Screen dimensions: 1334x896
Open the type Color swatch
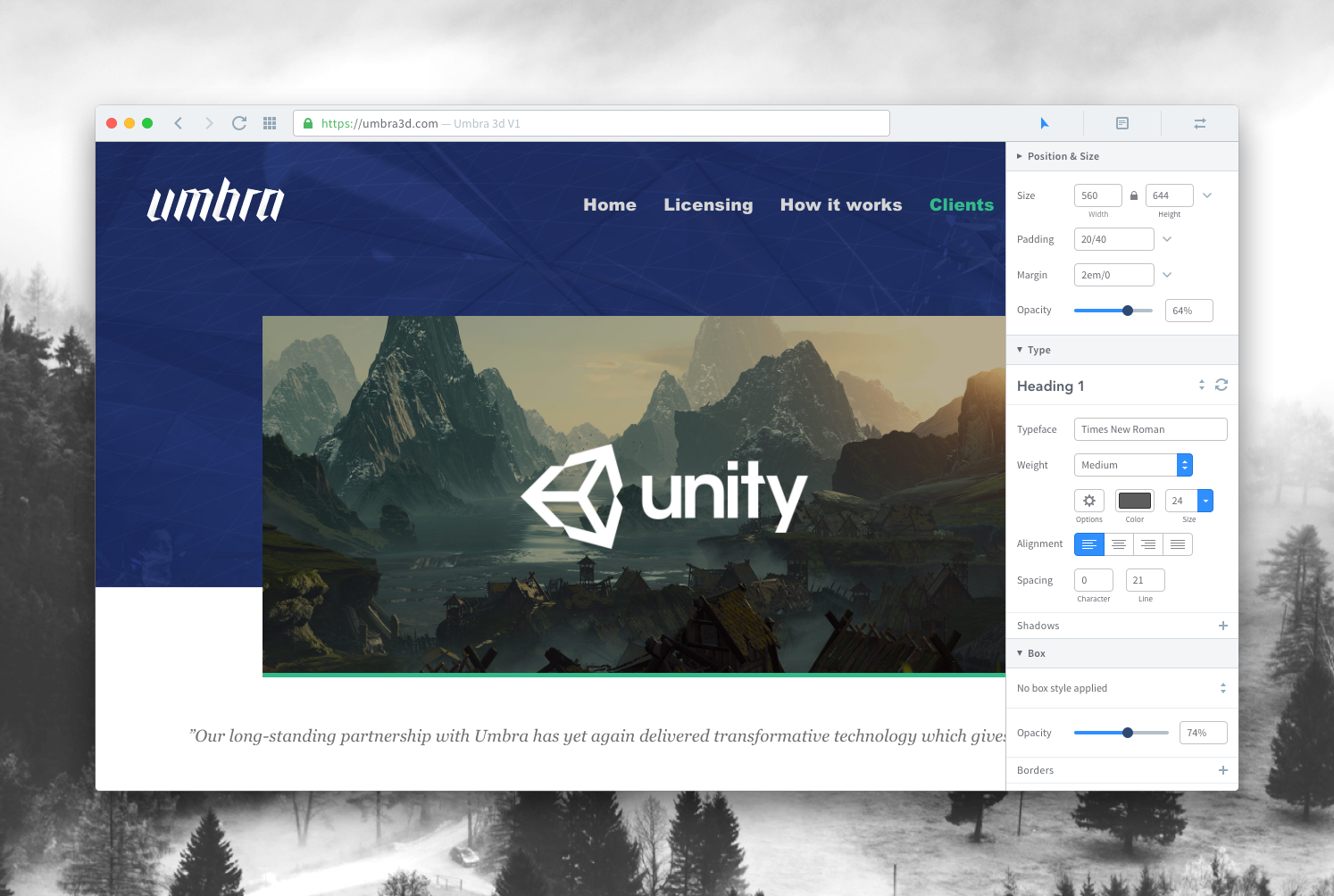pos(1135,501)
